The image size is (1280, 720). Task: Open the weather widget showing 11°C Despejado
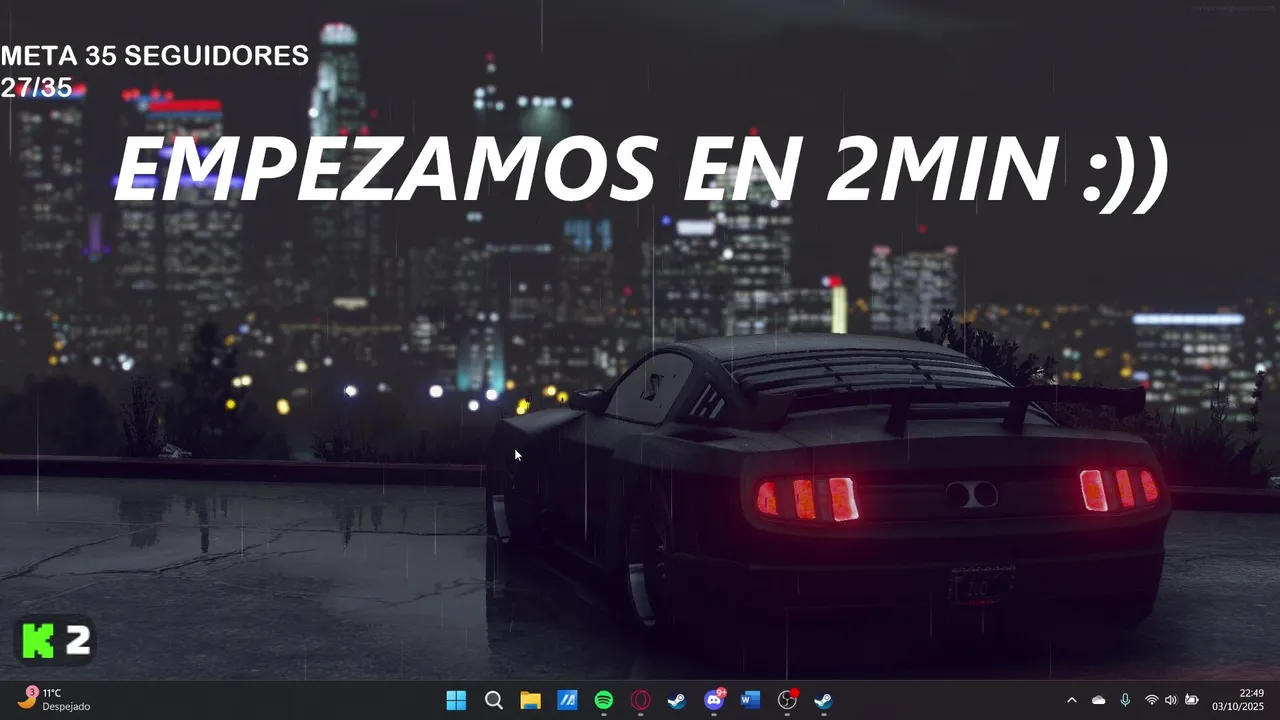55,699
